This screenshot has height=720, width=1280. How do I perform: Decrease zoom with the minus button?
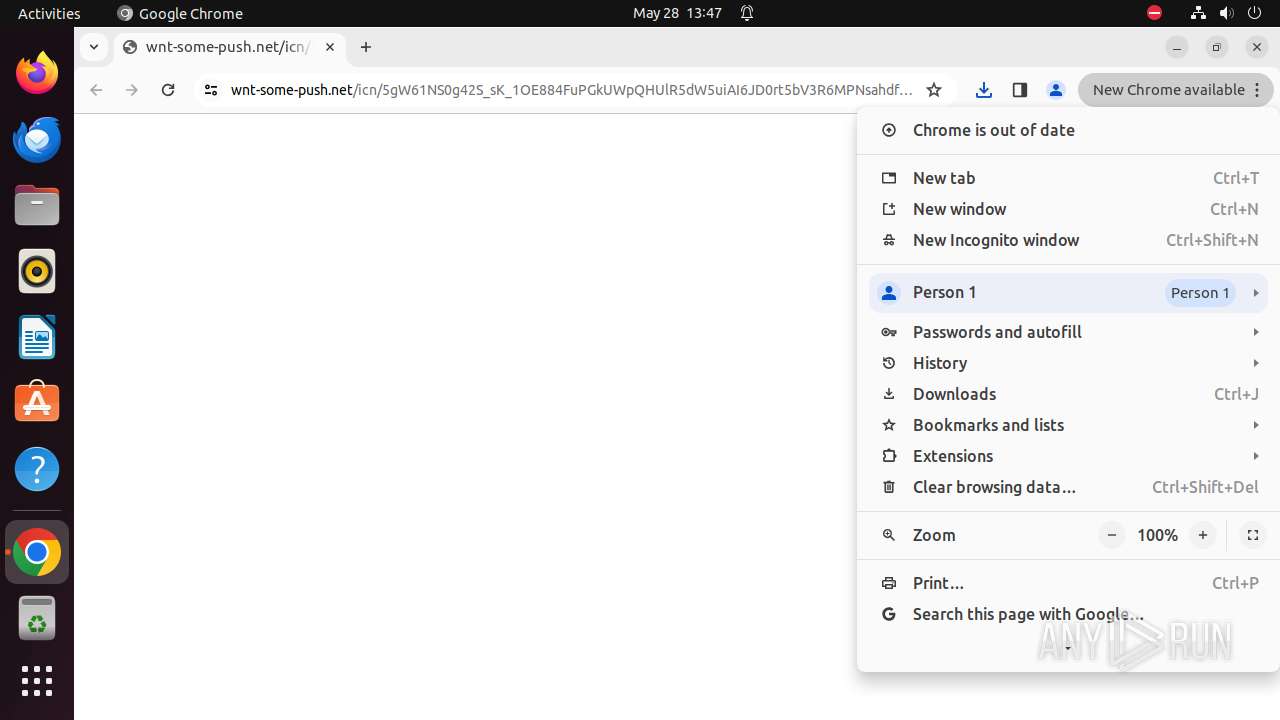(1112, 535)
